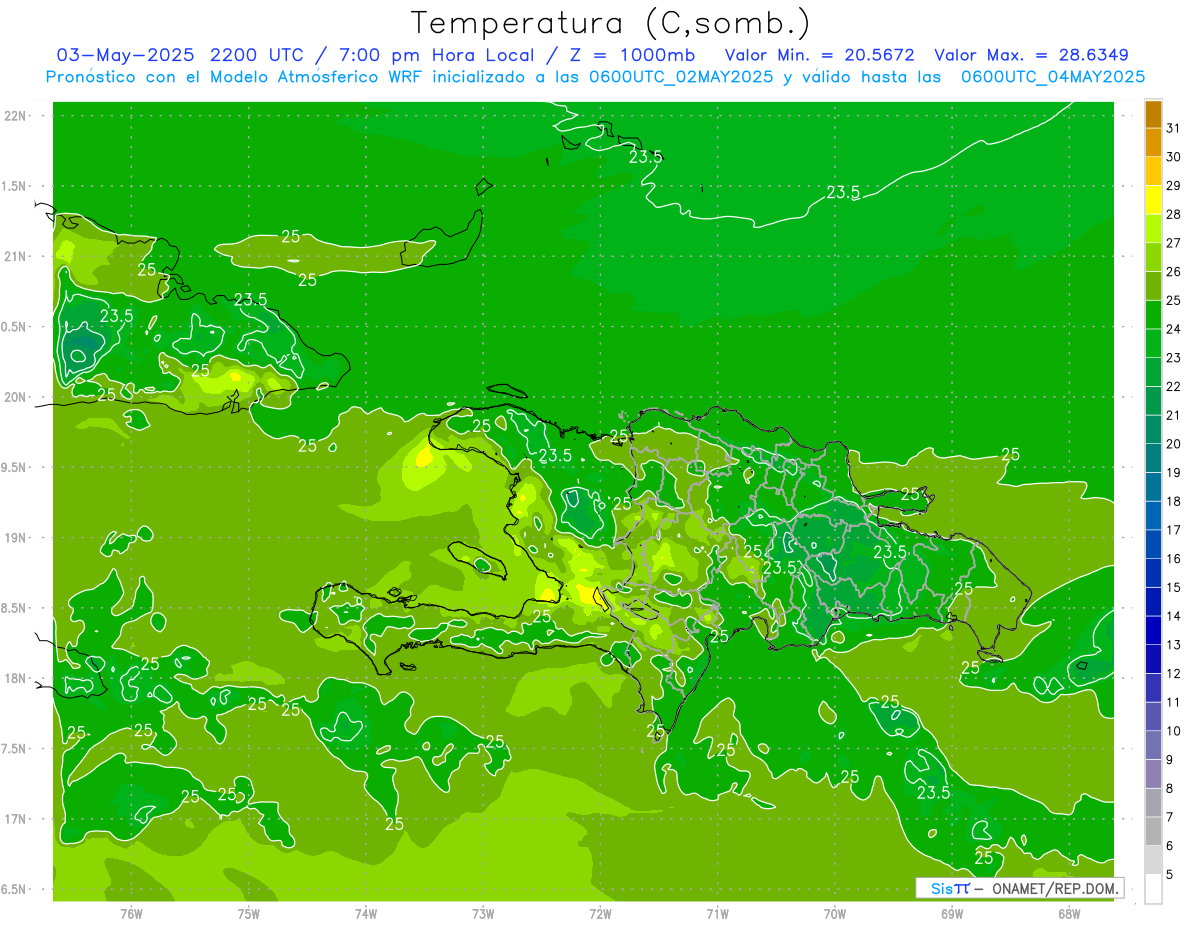Click the '69W' longitude axis label
This screenshot has height=927, width=1200.
[x=952, y=914]
